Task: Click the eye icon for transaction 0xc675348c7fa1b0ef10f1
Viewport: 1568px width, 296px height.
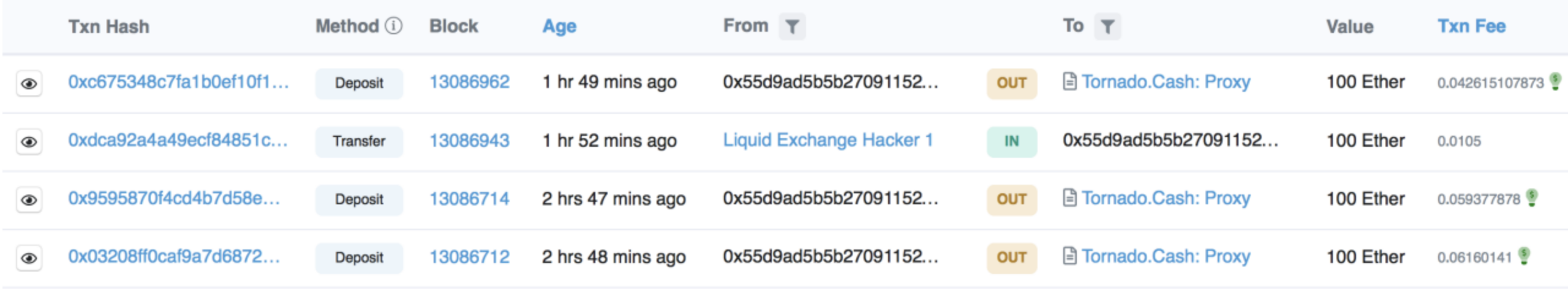Action: 29,83
